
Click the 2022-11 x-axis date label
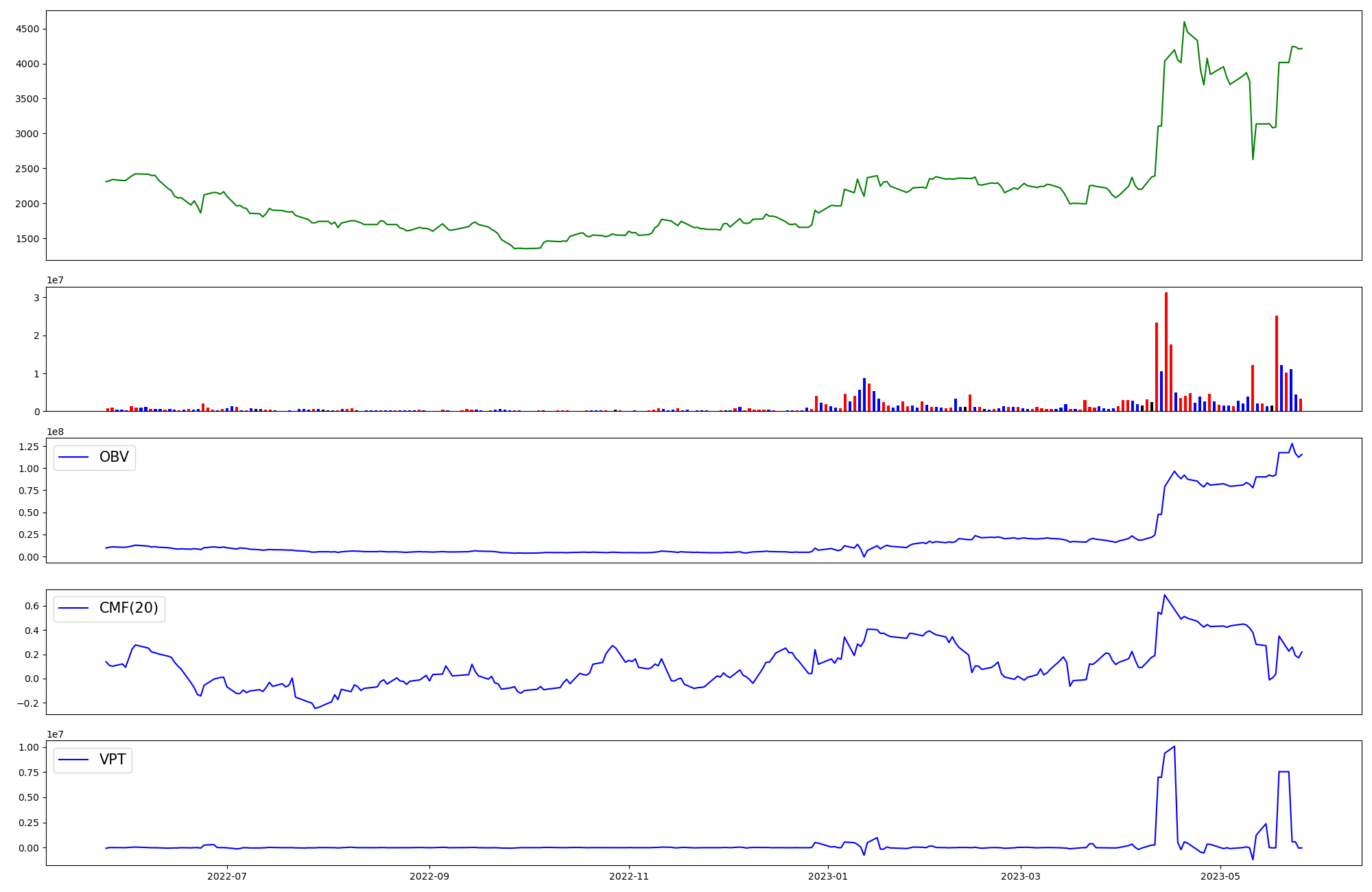[629, 876]
